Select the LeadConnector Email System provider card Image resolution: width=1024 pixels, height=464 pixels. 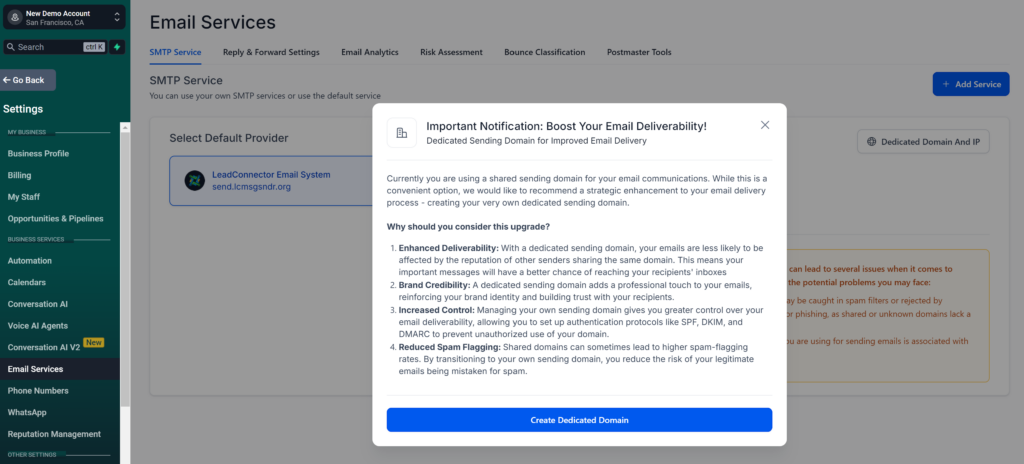click(x=270, y=180)
